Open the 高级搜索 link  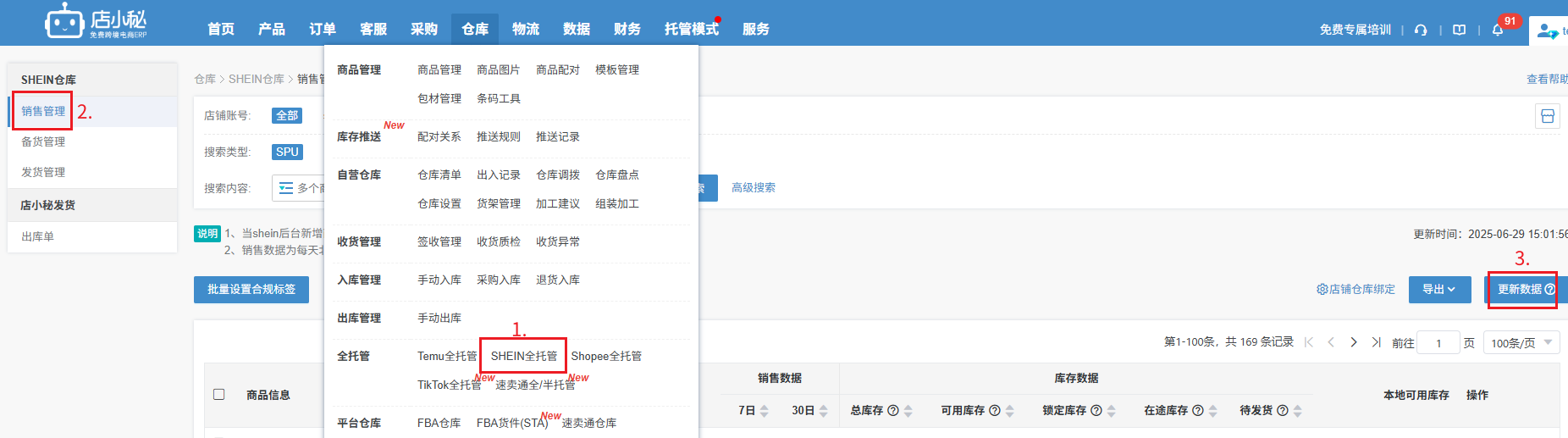coord(754,187)
